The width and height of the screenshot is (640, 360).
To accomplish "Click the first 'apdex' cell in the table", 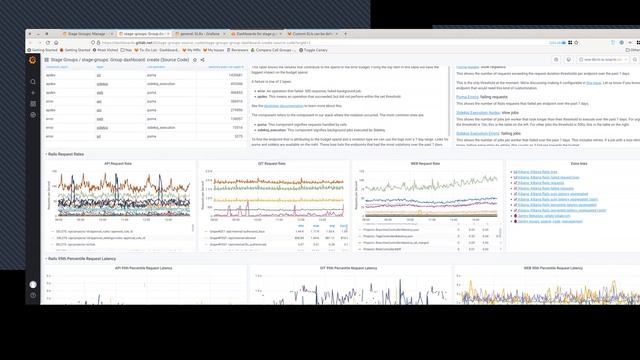I will 51,75.
